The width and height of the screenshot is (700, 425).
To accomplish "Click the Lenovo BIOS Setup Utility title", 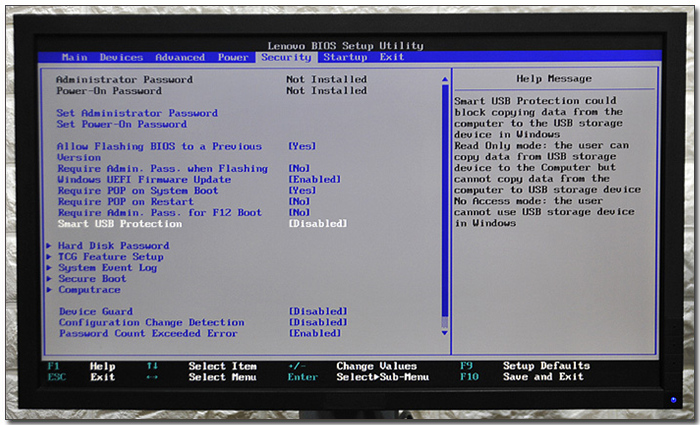I will 346,46.
